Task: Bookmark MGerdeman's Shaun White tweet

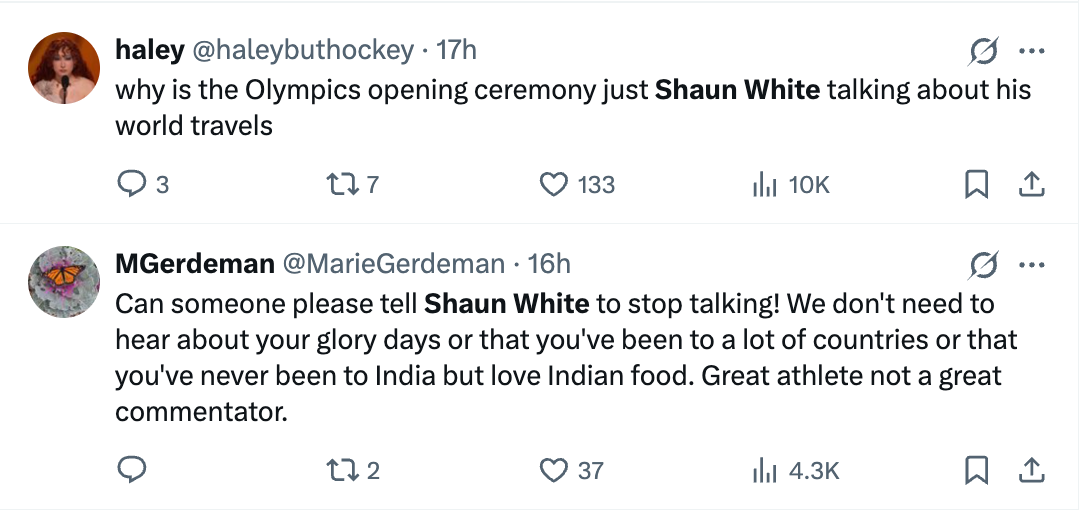Action: pos(976,470)
